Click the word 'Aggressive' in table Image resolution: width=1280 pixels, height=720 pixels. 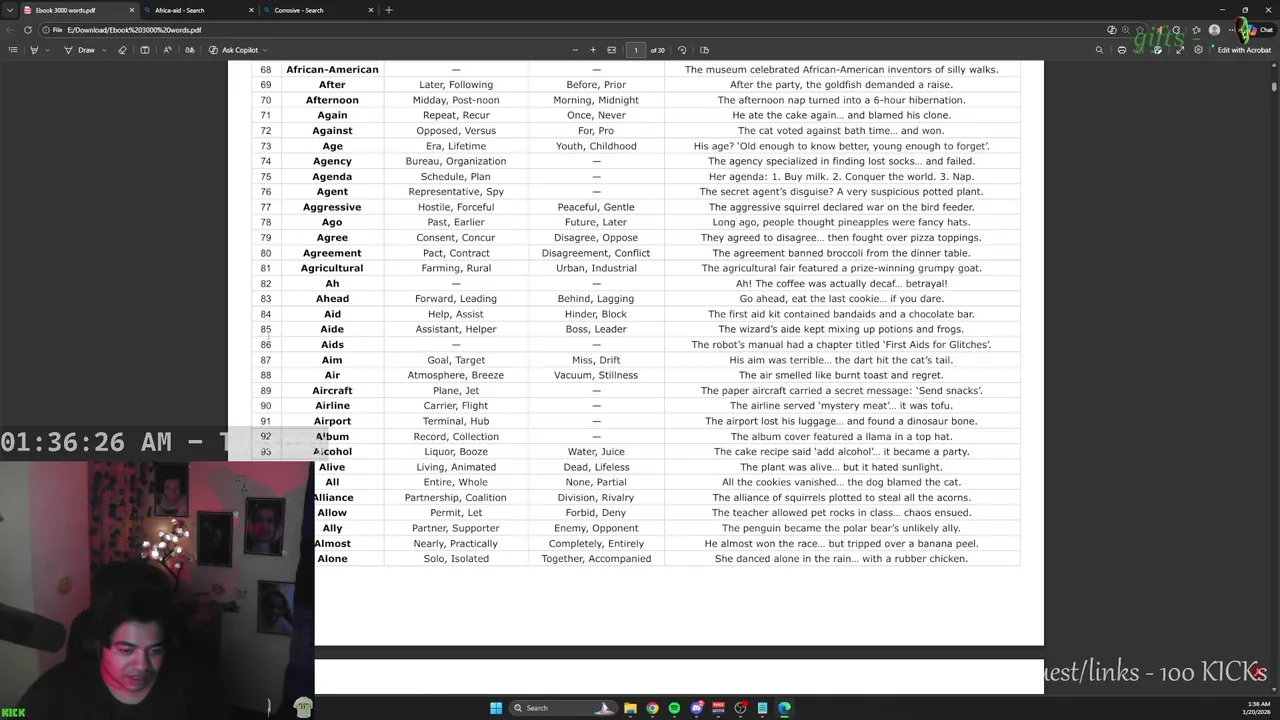coord(332,207)
